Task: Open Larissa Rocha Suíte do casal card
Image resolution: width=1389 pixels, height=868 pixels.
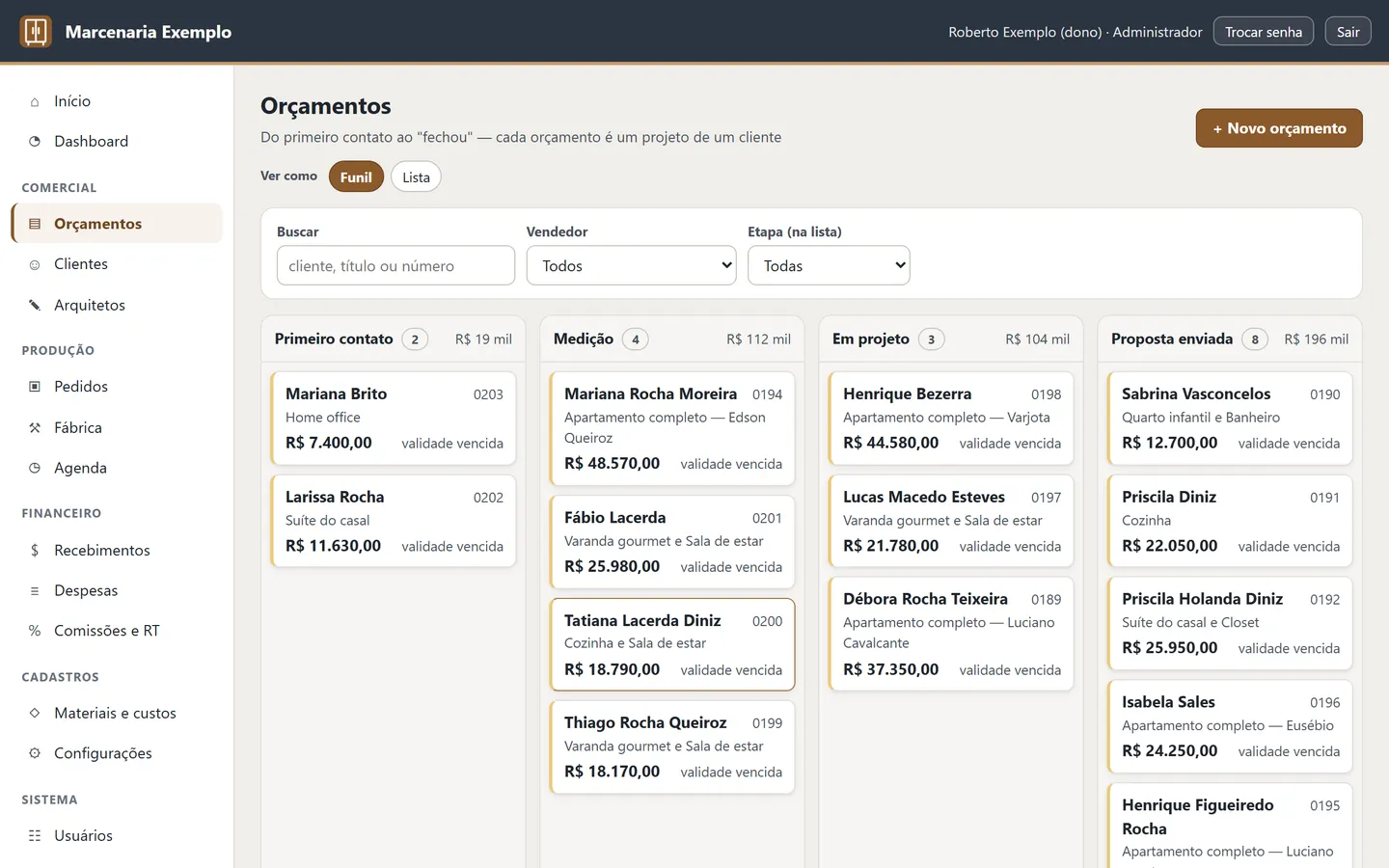Action: (x=394, y=521)
